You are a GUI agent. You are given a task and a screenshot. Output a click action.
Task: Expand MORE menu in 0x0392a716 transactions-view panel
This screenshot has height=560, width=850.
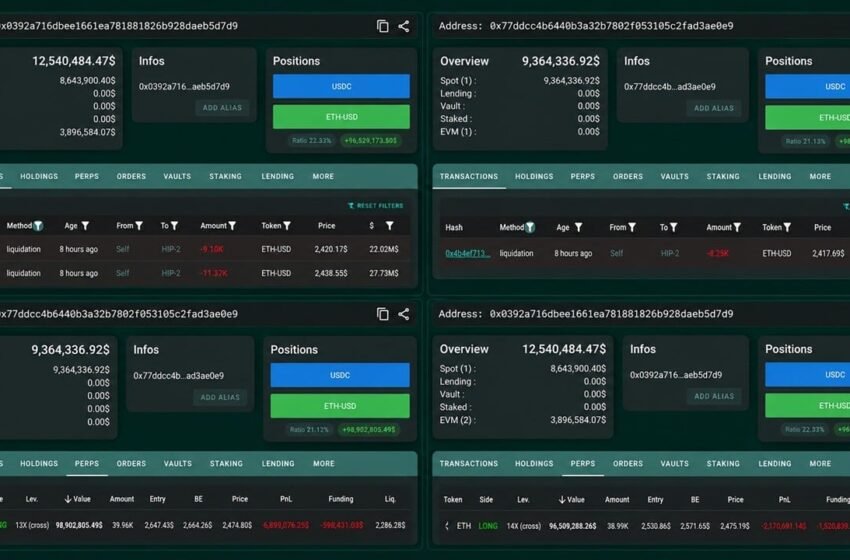click(323, 176)
